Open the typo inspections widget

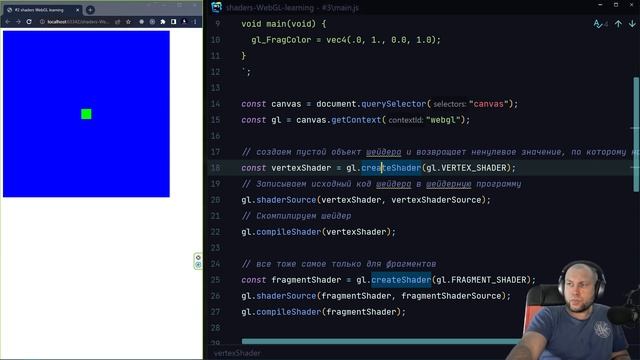600,24
